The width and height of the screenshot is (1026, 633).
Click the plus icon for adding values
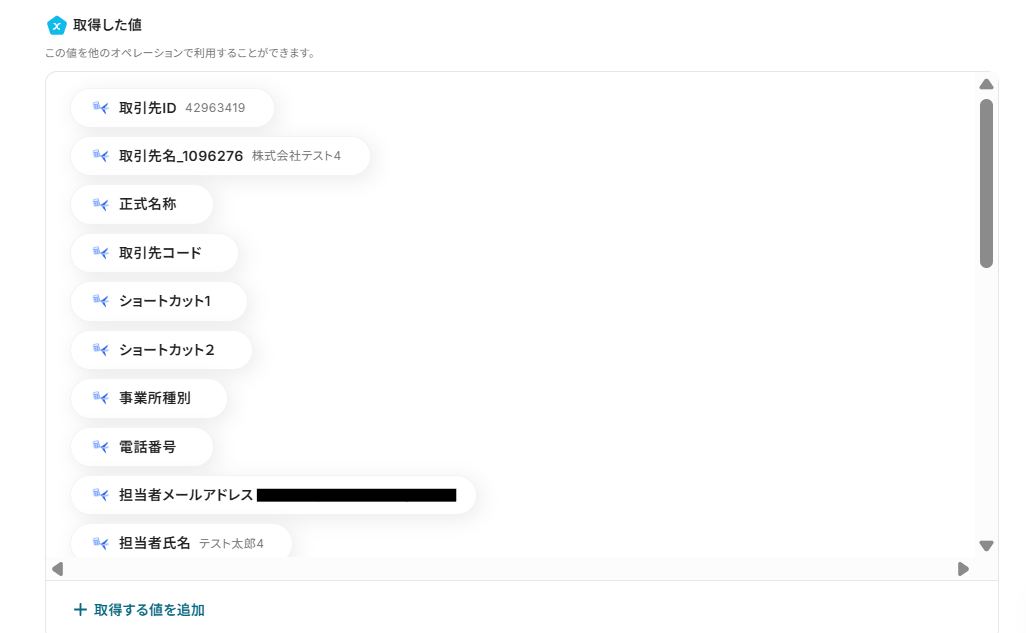tap(80, 609)
